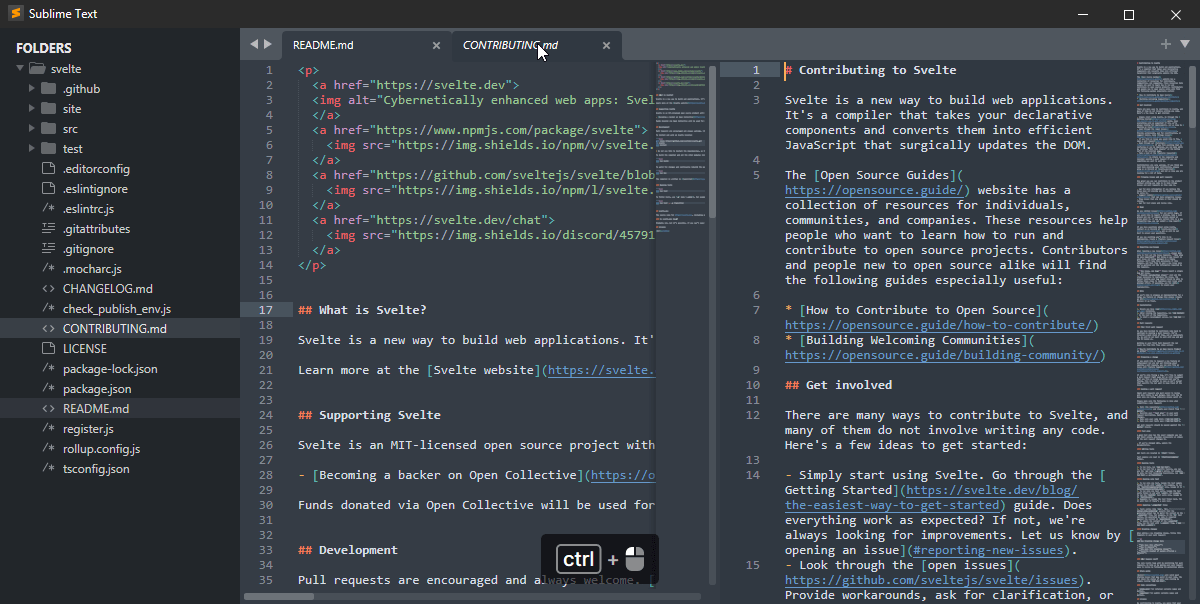Image resolution: width=1200 pixels, height=604 pixels.
Task: Click the how-to-contribute URL
Action: (x=941, y=325)
